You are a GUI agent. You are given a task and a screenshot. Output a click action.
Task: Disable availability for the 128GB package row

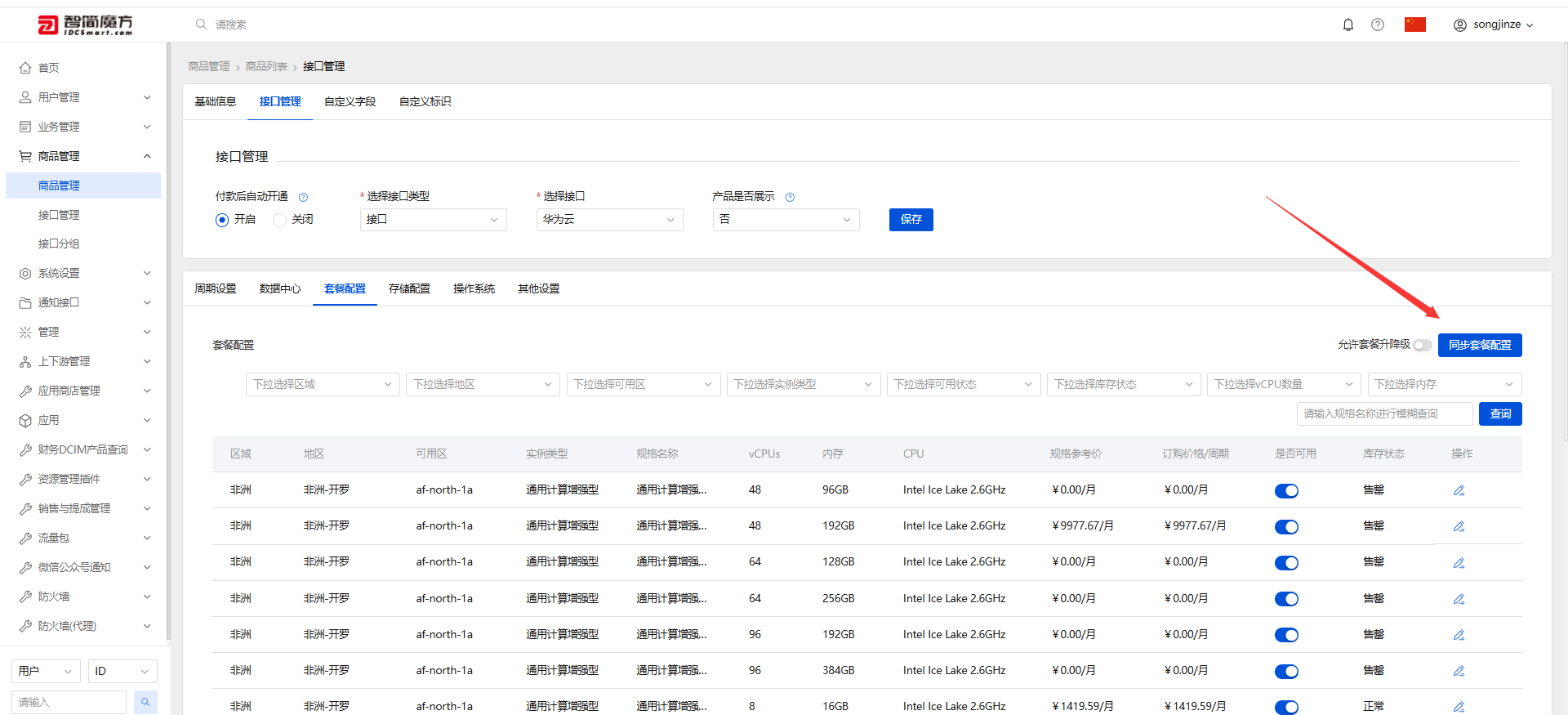1286,563
